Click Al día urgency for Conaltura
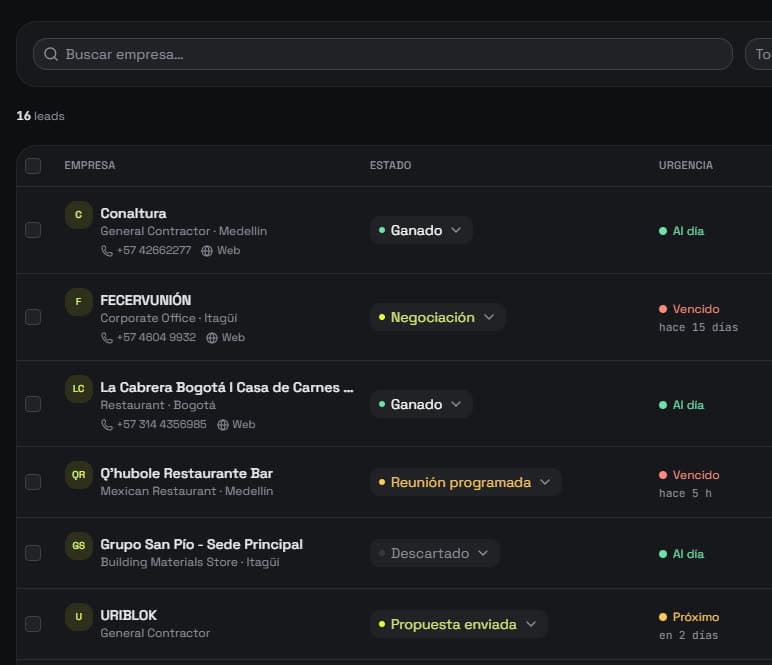 point(681,231)
